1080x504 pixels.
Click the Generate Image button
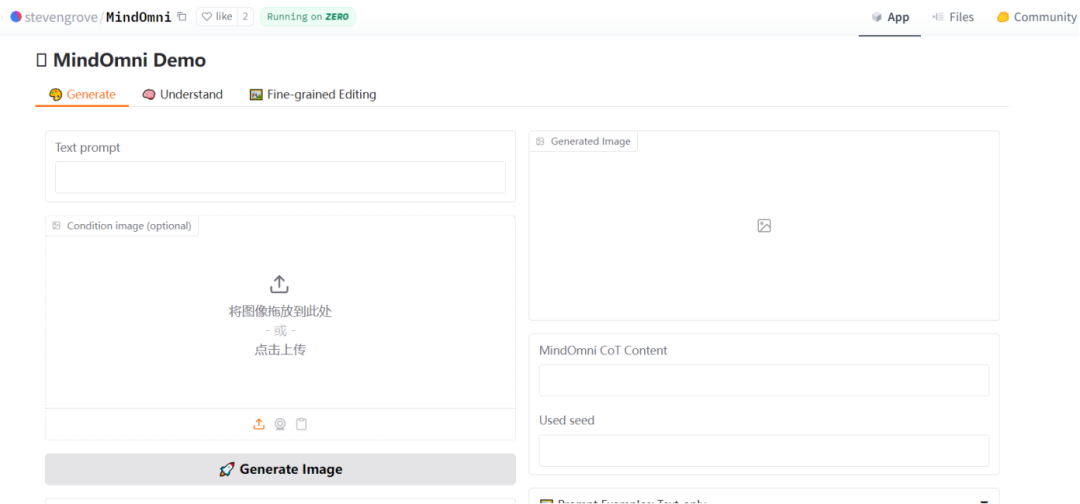(280, 469)
